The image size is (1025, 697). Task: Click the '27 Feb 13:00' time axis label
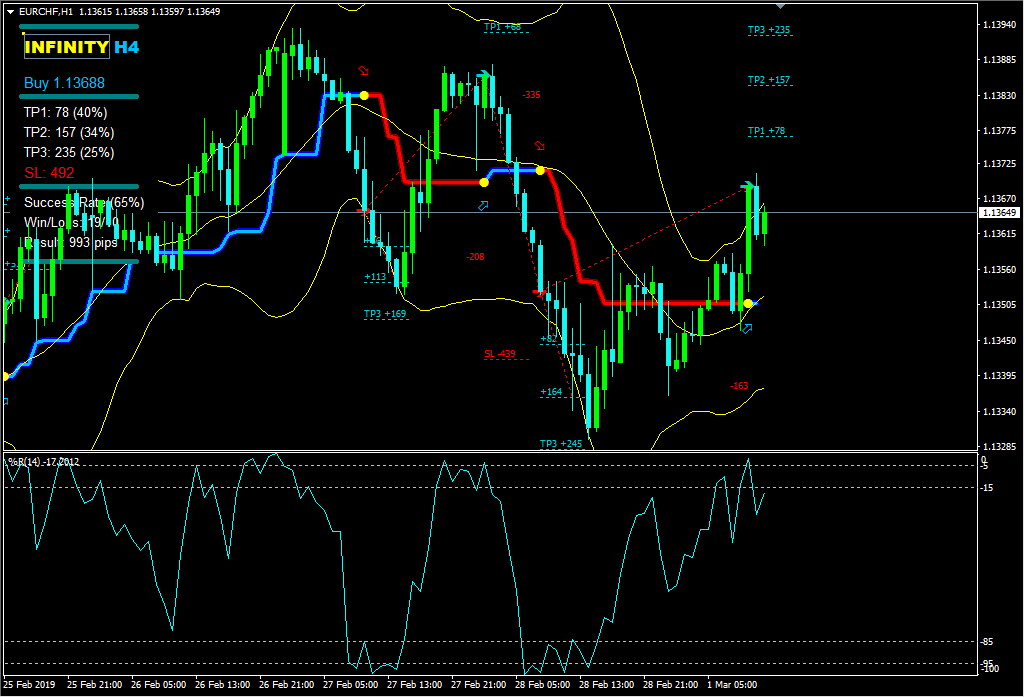click(414, 685)
